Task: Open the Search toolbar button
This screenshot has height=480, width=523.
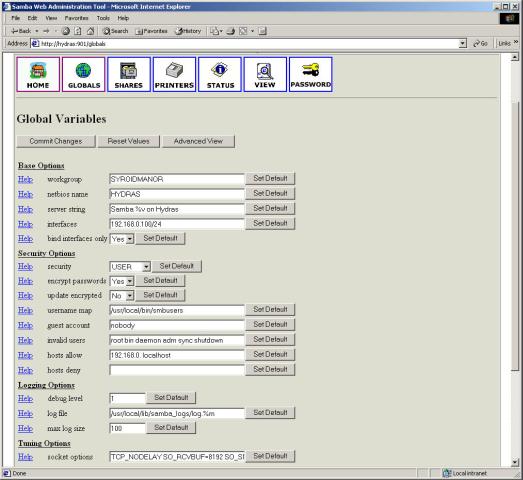Action: pyautogui.click(x=115, y=31)
